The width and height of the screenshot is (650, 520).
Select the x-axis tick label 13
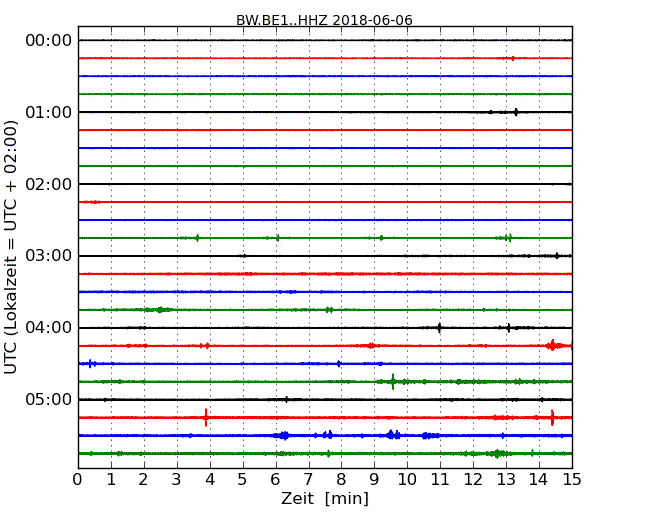[x=506, y=480]
